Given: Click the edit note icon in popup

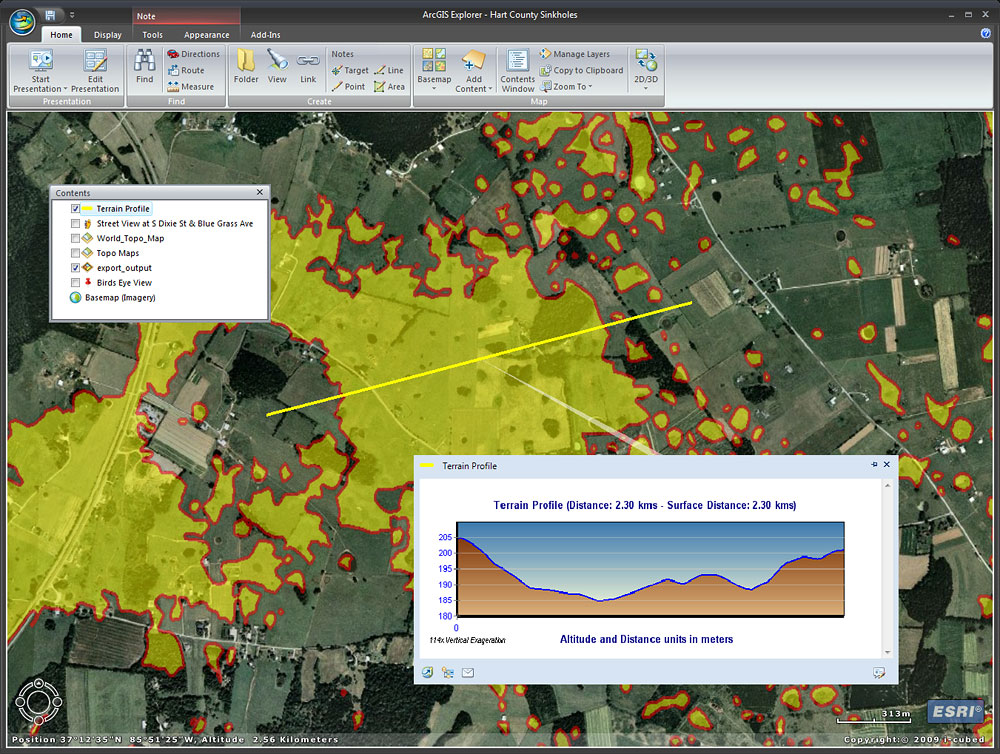Looking at the screenshot, I should click(x=879, y=672).
